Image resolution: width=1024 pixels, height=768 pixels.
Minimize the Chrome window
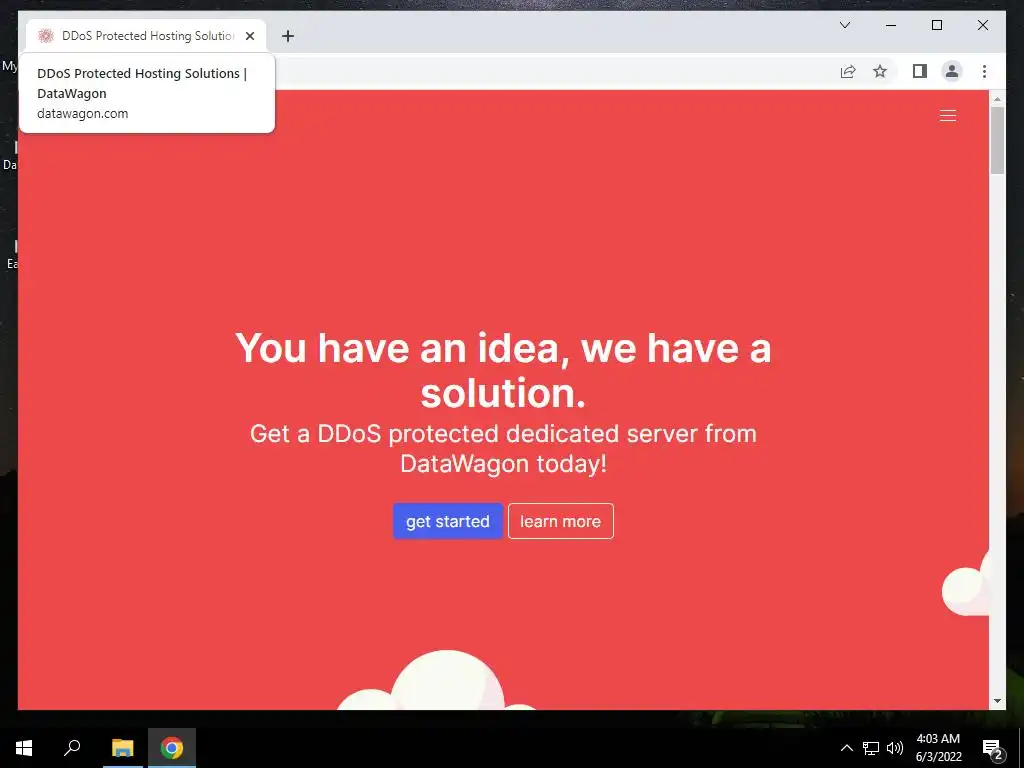tap(891, 25)
